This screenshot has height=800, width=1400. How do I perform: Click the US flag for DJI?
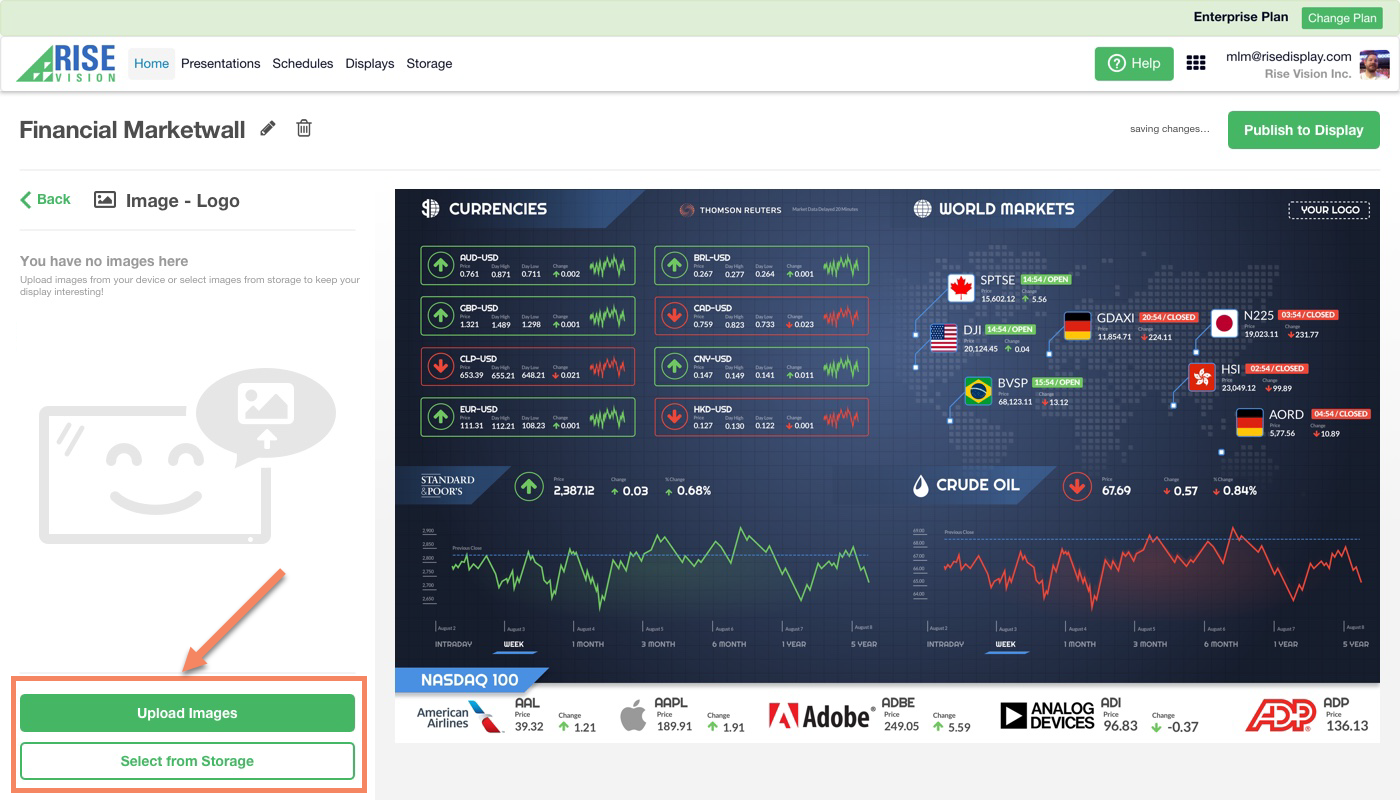[943, 338]
